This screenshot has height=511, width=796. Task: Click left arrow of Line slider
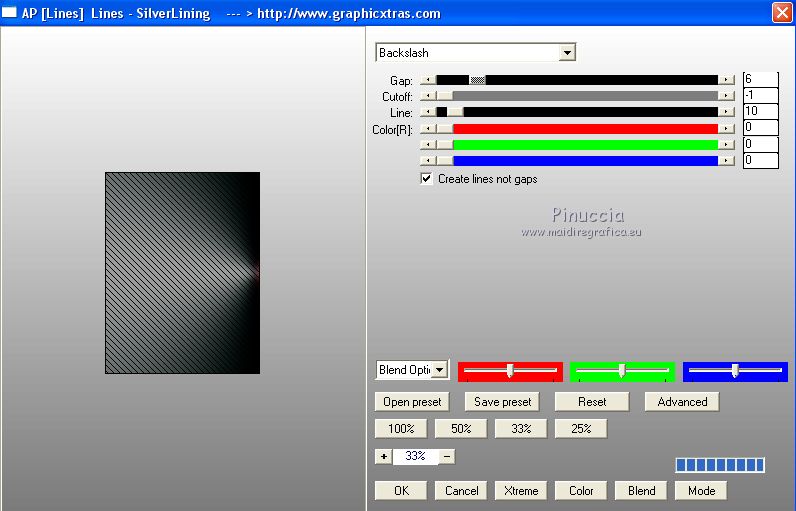pyautogui.click(x=428, y=112)
